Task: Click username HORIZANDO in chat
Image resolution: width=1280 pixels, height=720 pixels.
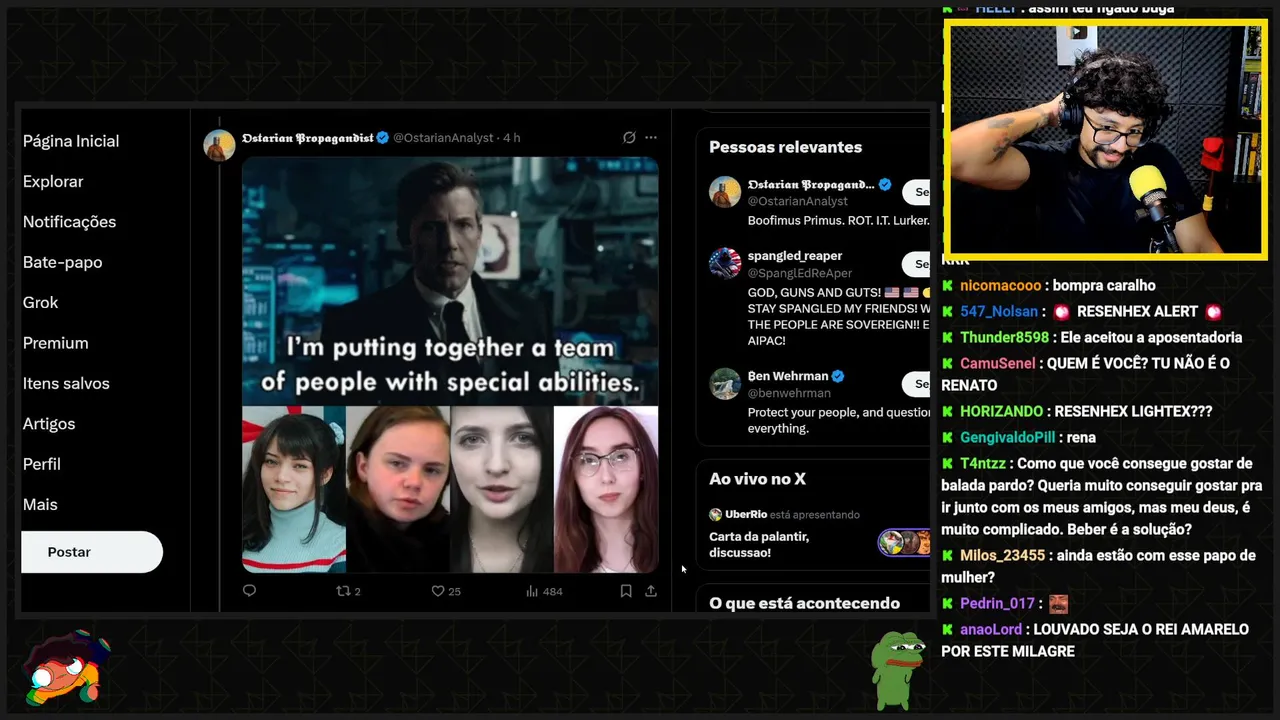Action: click(1001, 412)
